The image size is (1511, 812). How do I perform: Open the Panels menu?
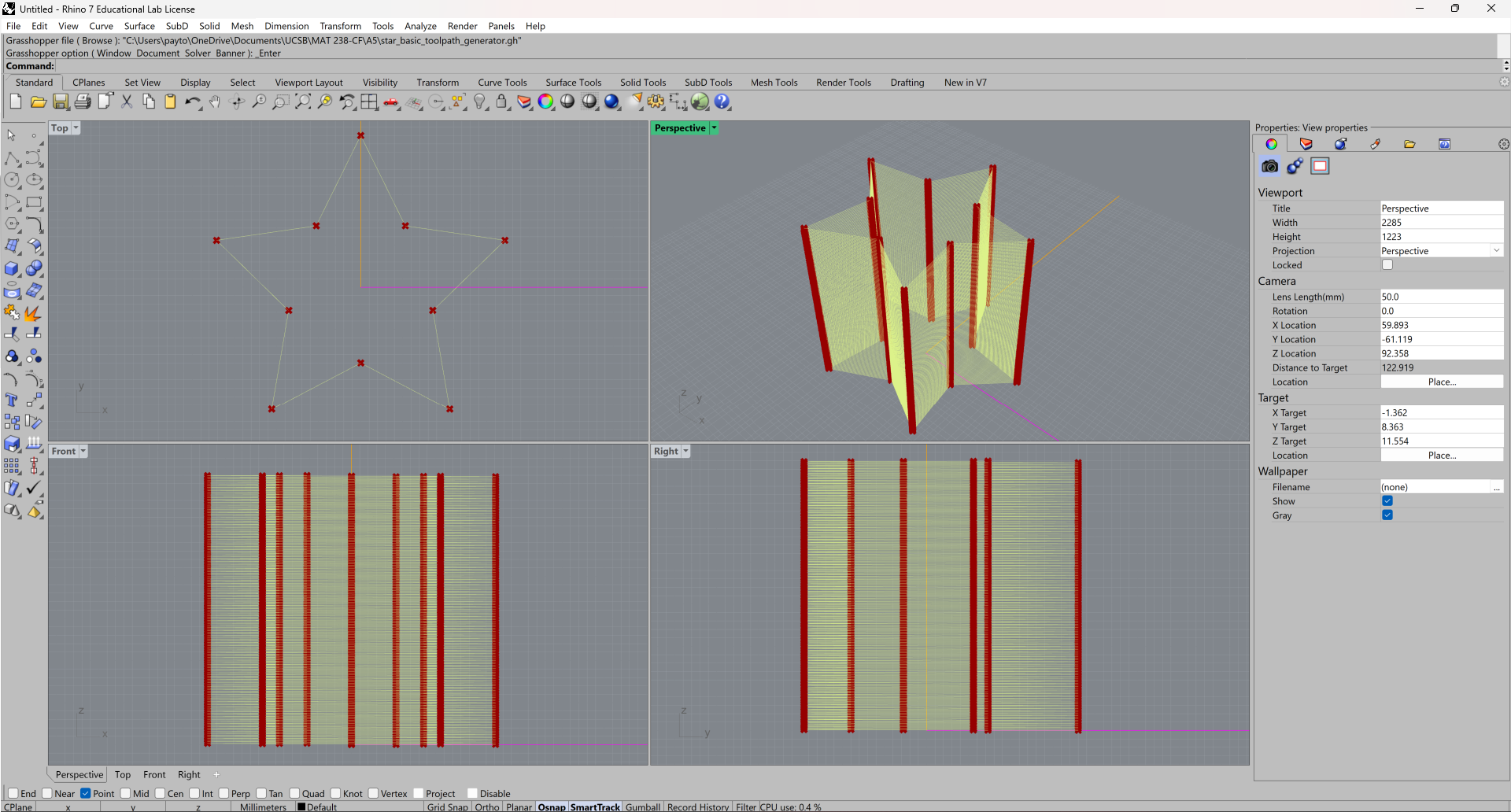click(501, 26)
